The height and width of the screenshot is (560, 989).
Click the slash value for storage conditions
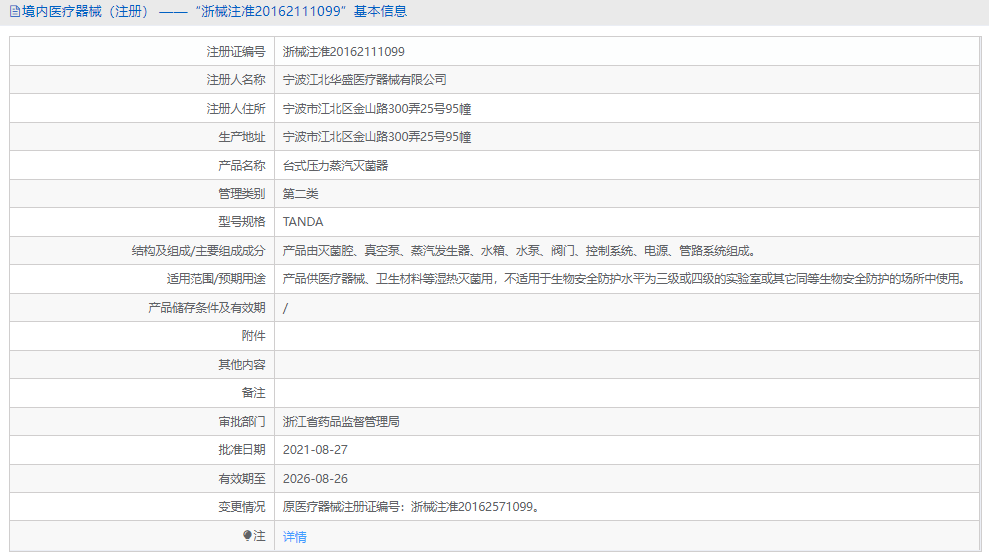[286, 308]
